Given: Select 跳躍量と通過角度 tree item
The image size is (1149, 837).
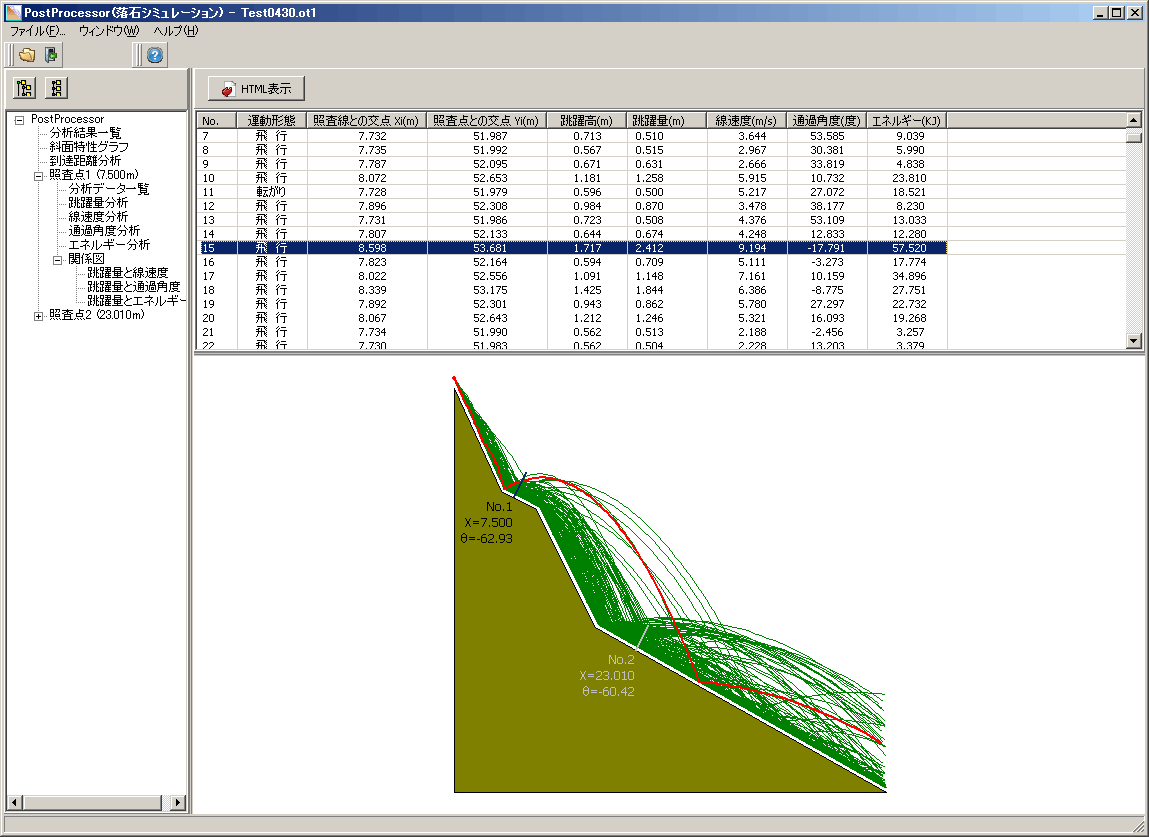Looking at the screenshot, I should (x=133, y=287).
